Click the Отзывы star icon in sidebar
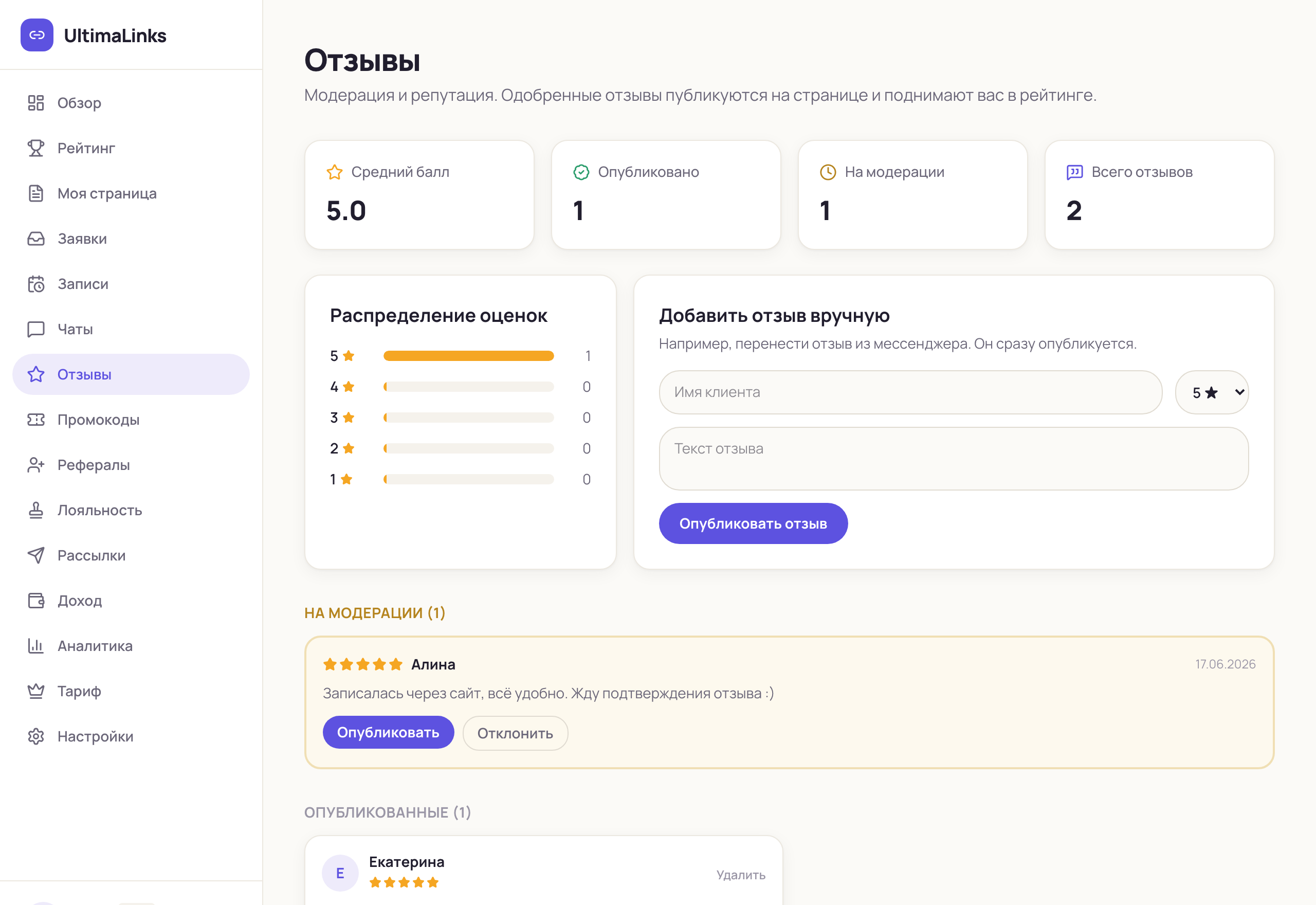This screenshot has width=1316, height=905. click(35, 374)
